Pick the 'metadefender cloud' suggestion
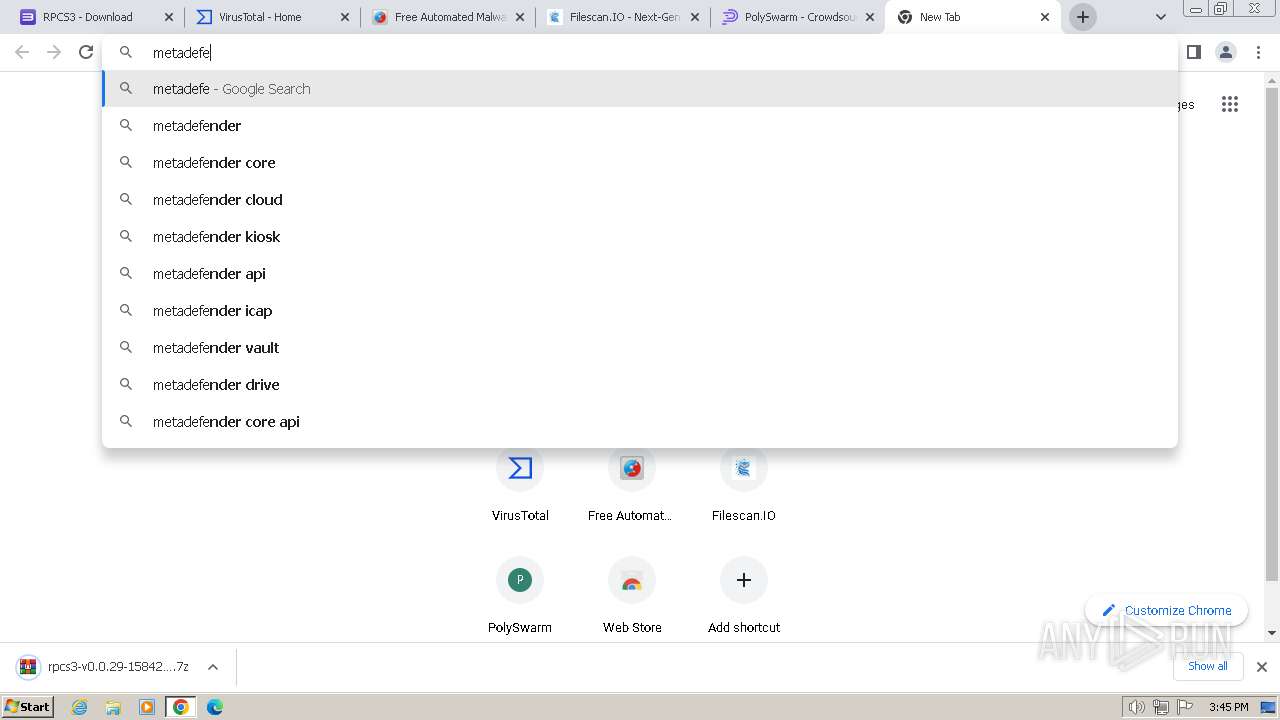The width and height of the screenshot is (1280, 720). [640, 200]
